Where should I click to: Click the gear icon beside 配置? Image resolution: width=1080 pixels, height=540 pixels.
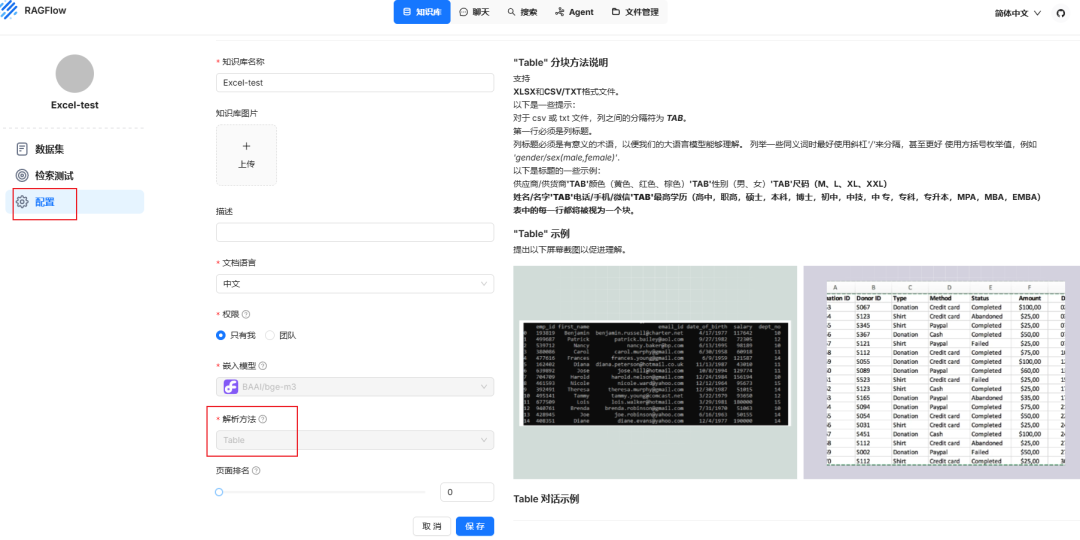[x=22, y=202]
